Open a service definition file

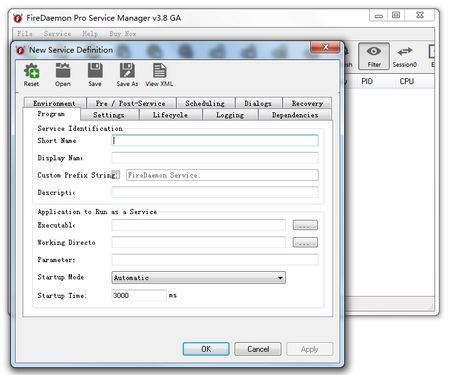(63, 75)
